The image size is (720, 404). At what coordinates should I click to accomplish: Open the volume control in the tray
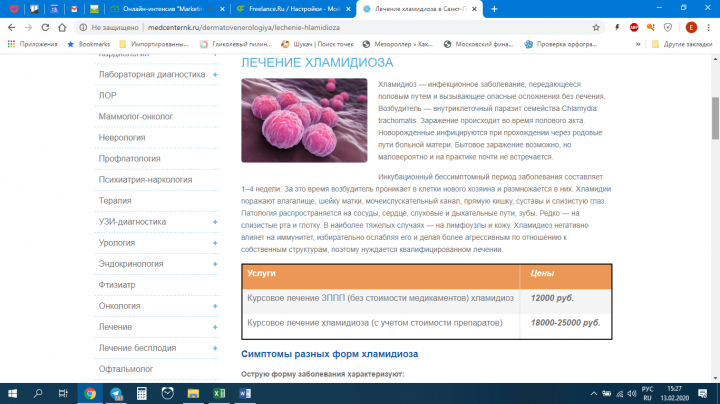632,393
